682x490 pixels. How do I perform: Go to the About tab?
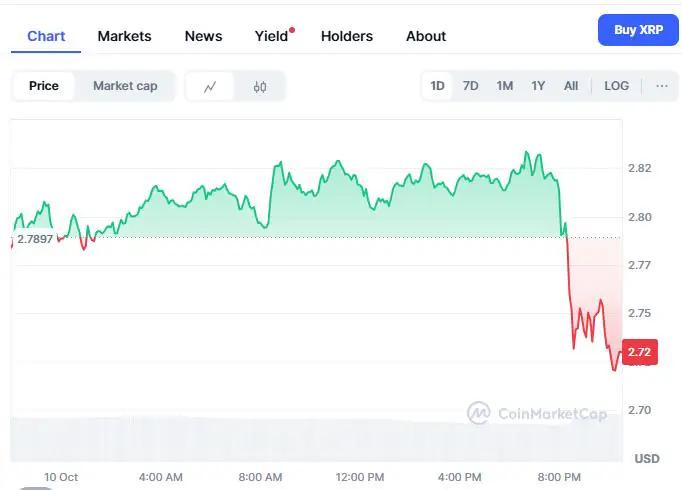pos(426,36)
